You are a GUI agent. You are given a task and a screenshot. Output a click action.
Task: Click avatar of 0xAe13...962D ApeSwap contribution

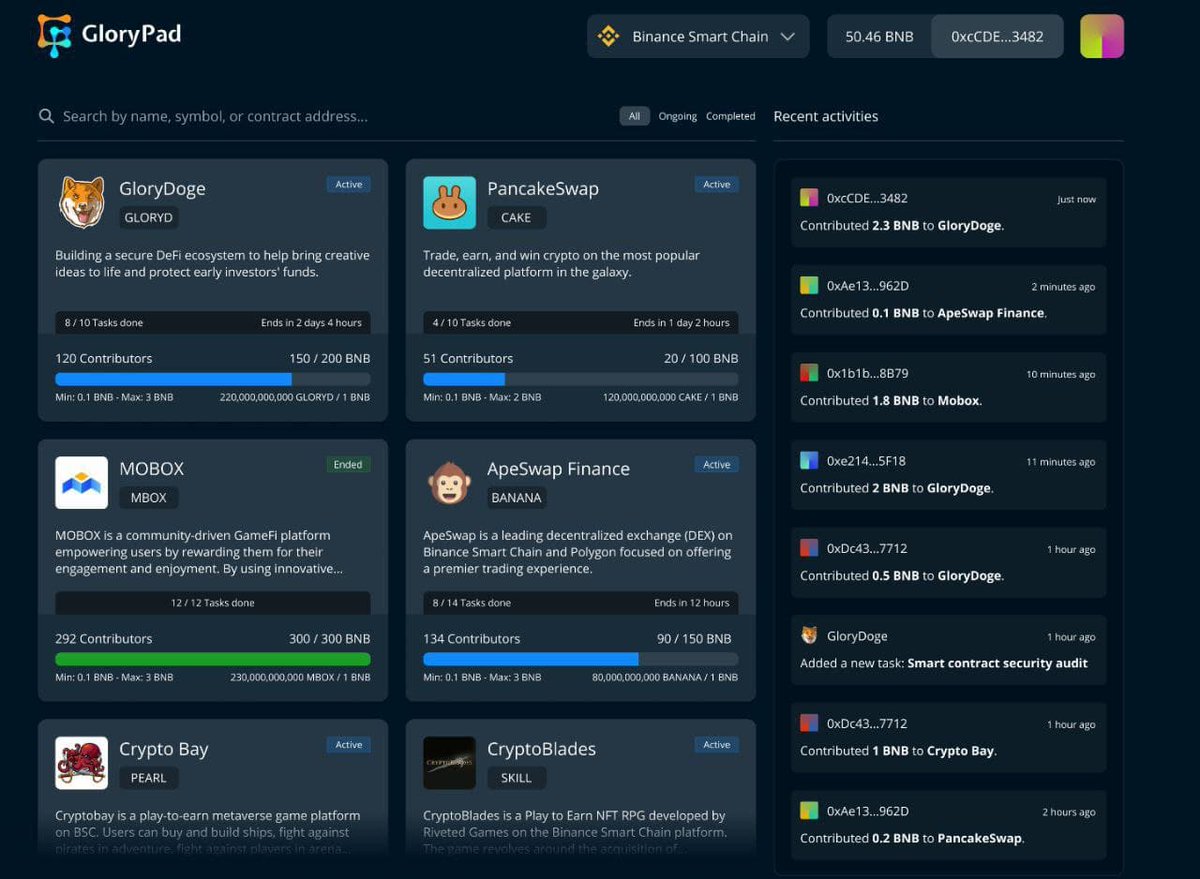pos(809,286)
